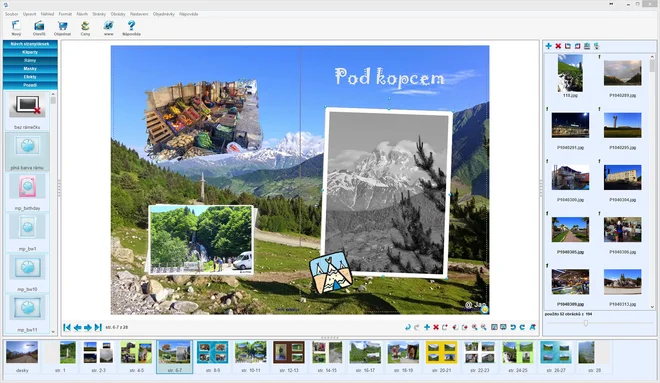Viewport: 660px width, 383px height.
Task: Open the Náhled menu
Action: pos(47,14)
